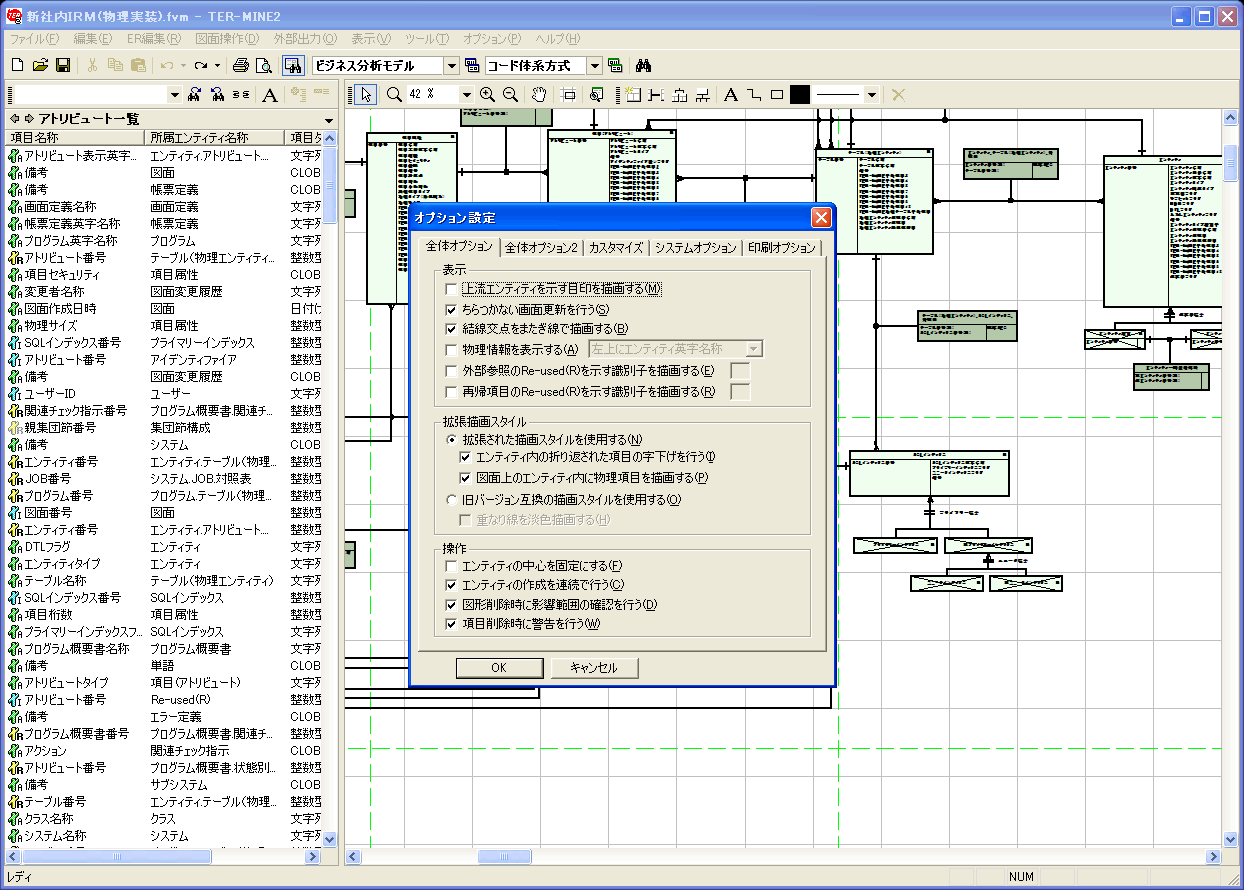
Task: Uncheck 項目削除時に警告を行う
Action: pyautogui.click(x=452, y=624)
